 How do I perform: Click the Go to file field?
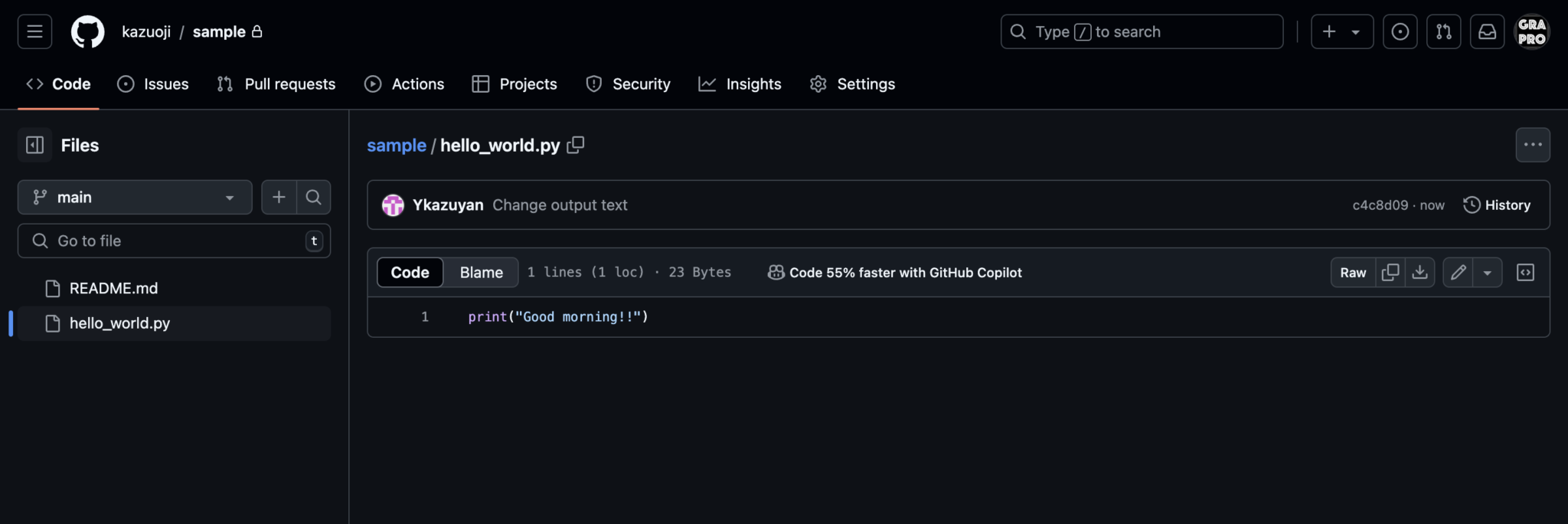(x=174, y=241)
